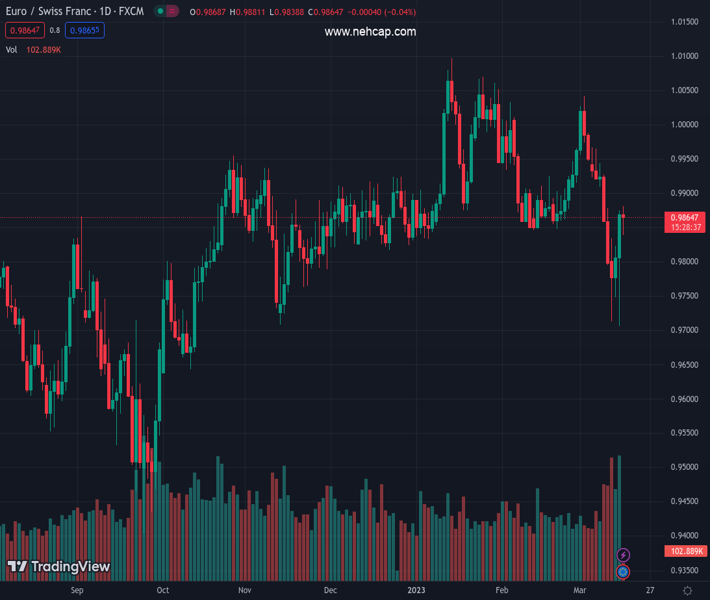This screenshot has height=600, width=710.
Task: Select the Vol indicator legend label
Action: pos(11,49)
